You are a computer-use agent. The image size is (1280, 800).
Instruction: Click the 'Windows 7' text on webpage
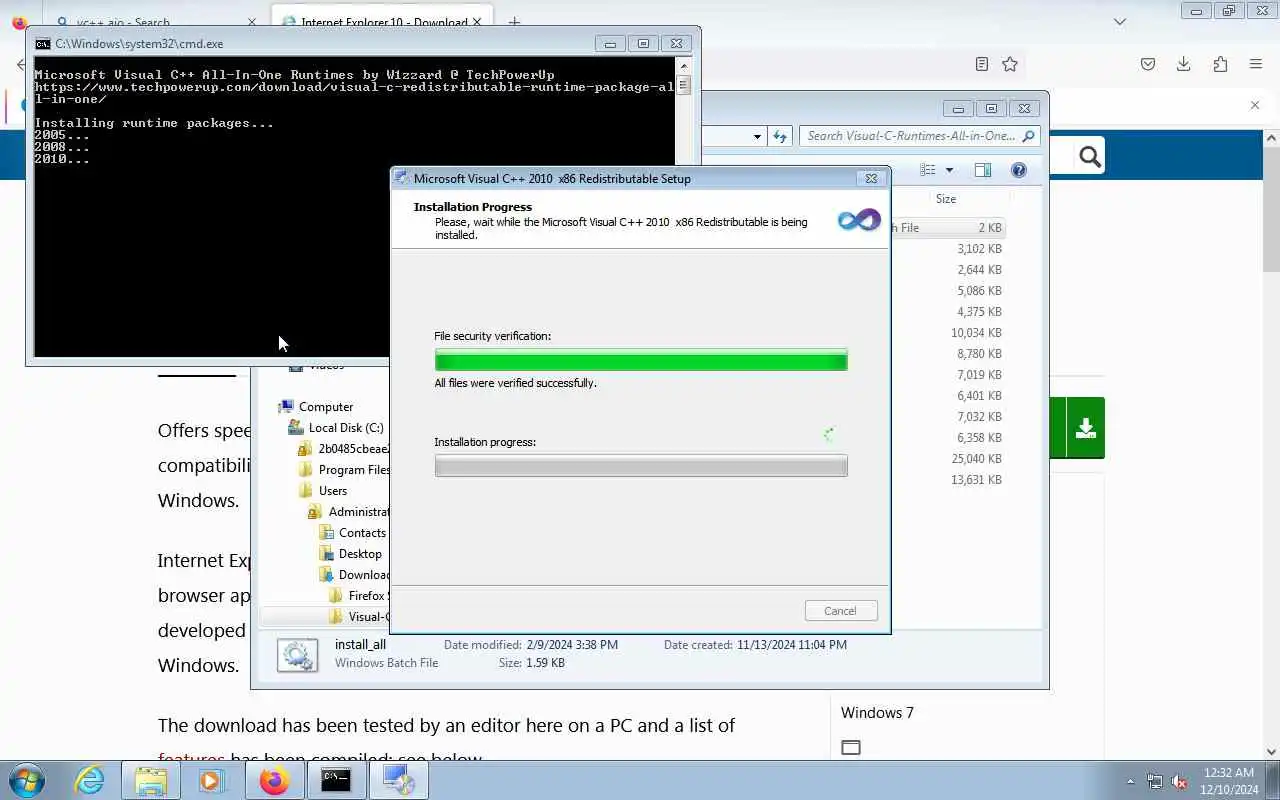[x=877, y=713]
